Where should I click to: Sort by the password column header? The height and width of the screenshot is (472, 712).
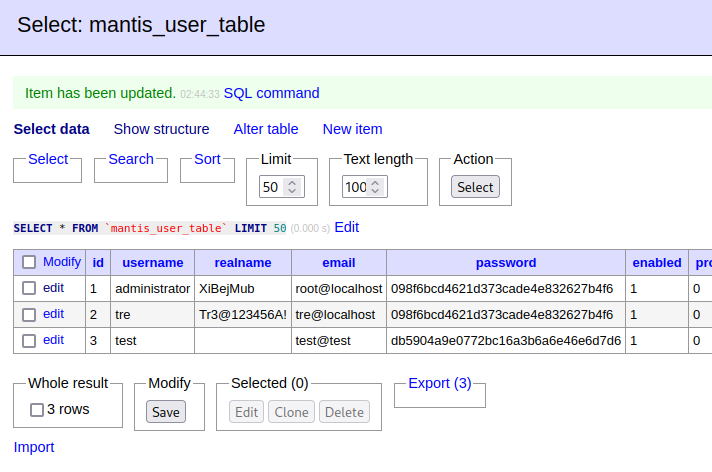[x=506, y=263]
